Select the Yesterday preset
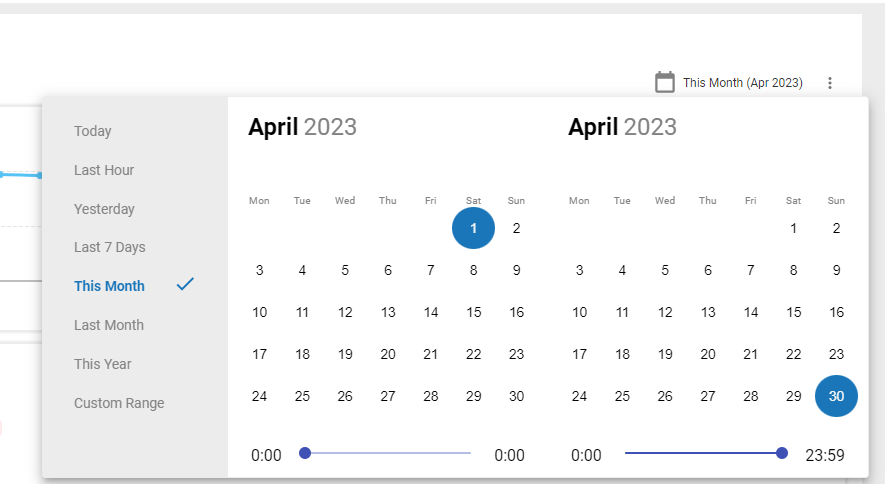Viewport: 885px width, 484px height. (104, 209)
